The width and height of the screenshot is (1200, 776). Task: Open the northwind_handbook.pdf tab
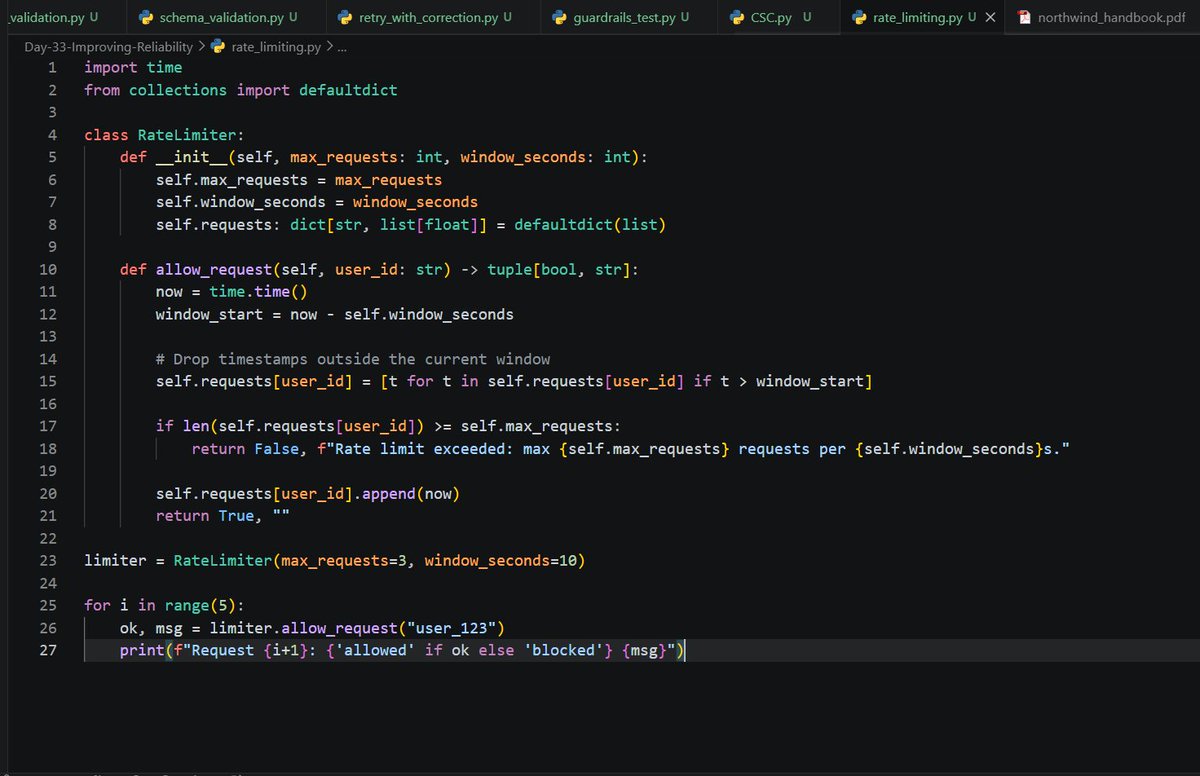1112,17
